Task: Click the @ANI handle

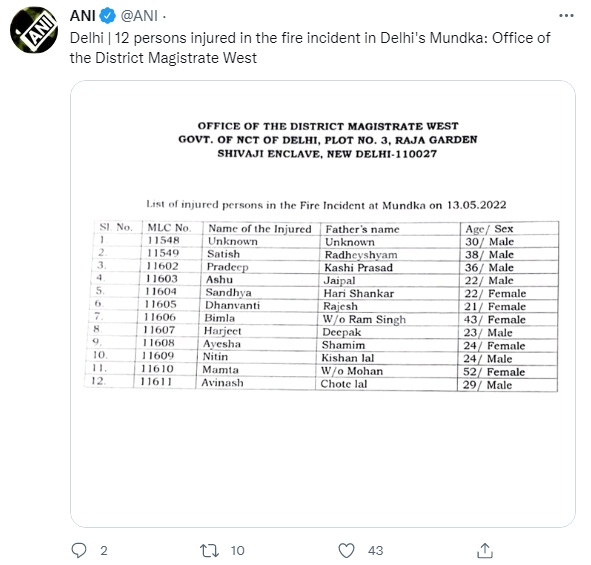Action: point(139,16)
